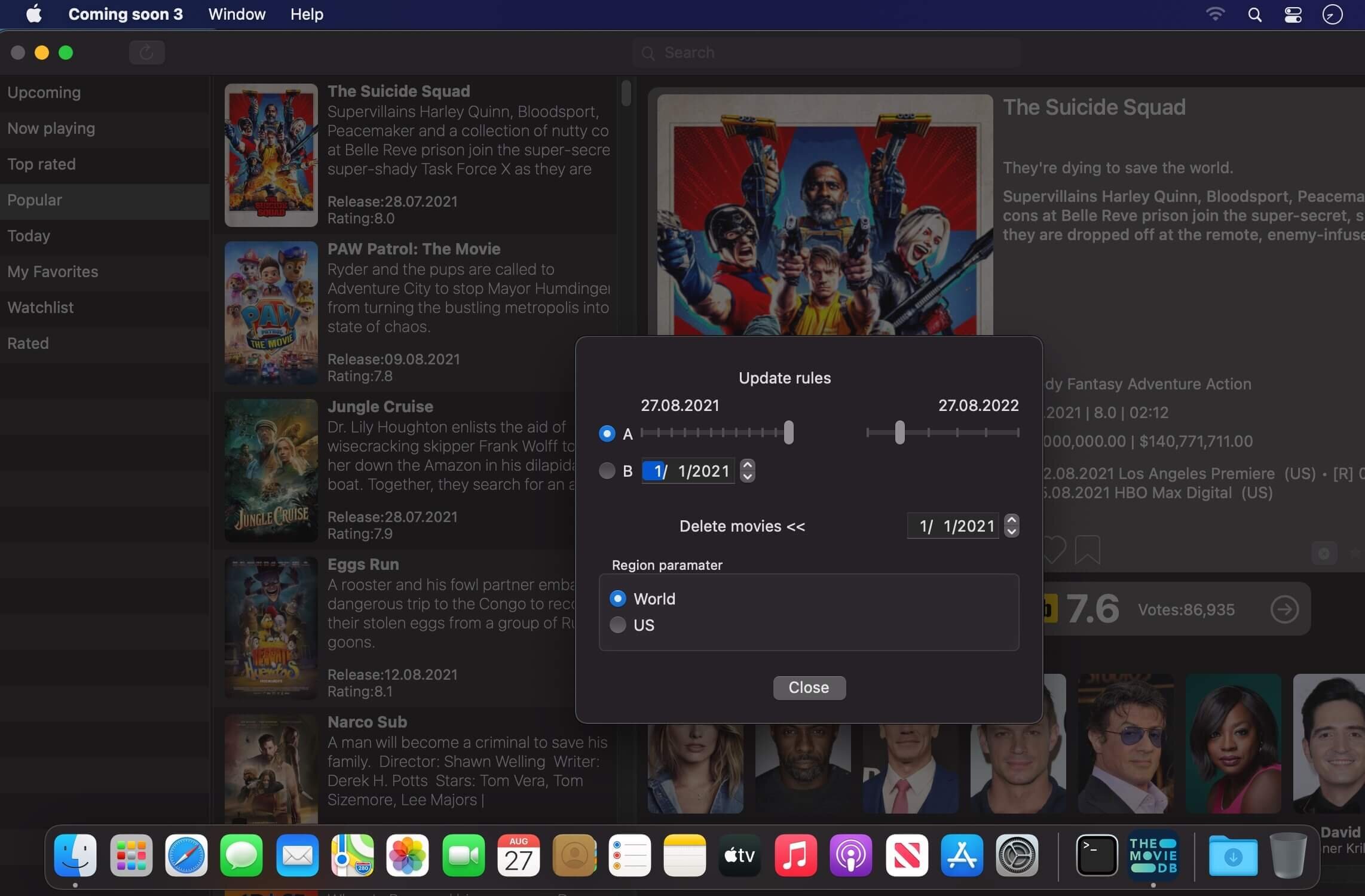This screenshot has height=896, width=1365.
Task: Open The Movie DB app in Dock
Action: [1153, 855]
